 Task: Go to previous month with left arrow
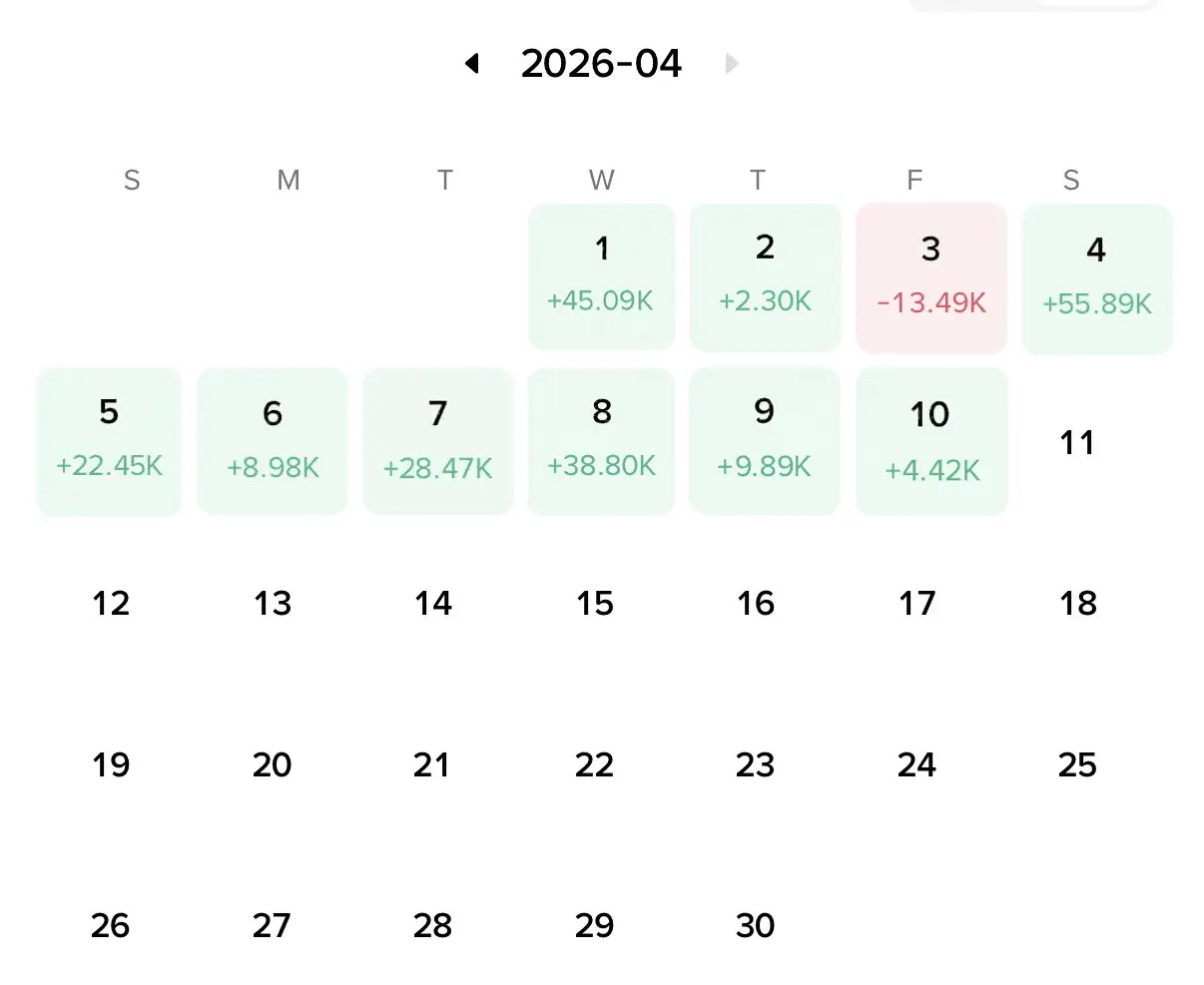point(472,64)
